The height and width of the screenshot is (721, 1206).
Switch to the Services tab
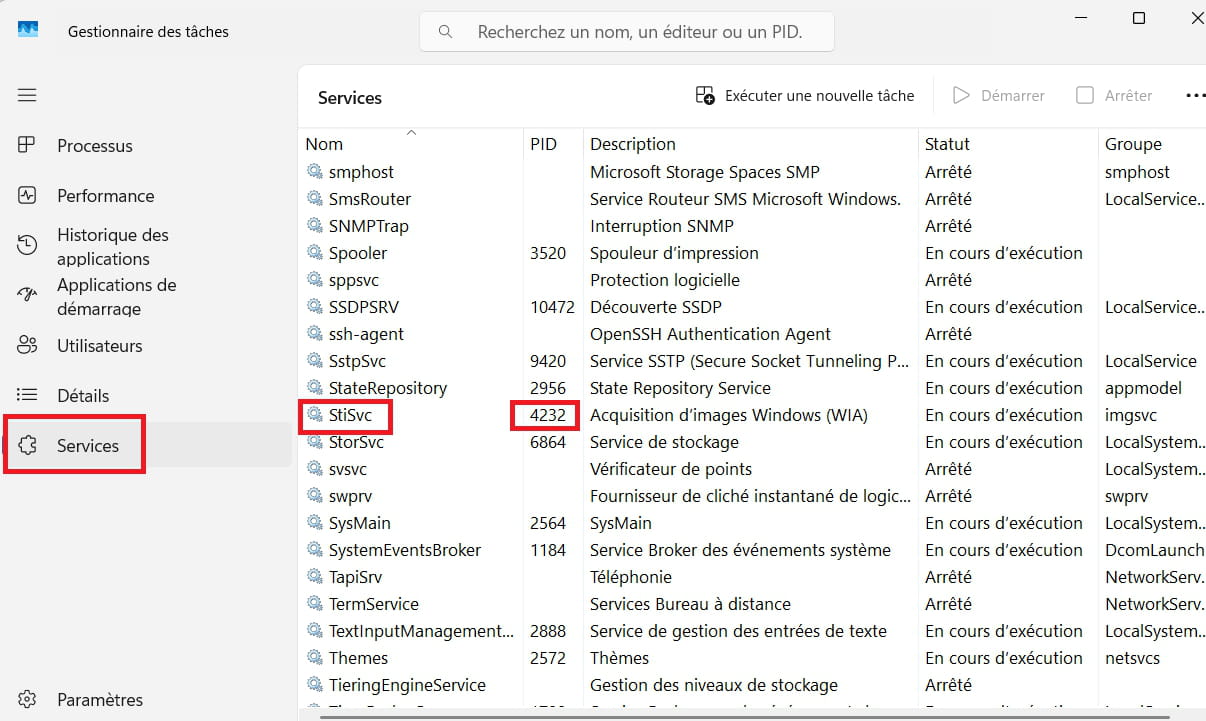coord(87,446)
